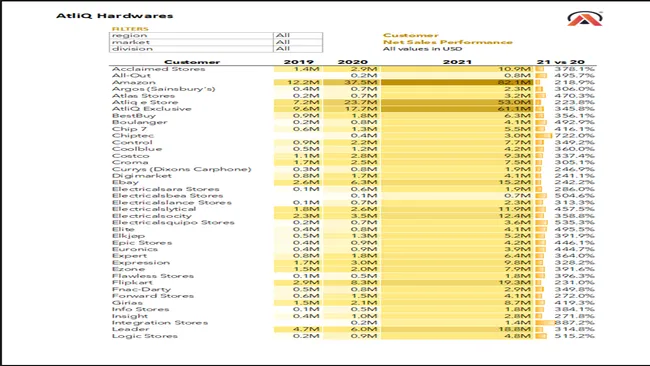Select the Croma customer name
Screen dimensions: 650x366
(x=130, y=162)
